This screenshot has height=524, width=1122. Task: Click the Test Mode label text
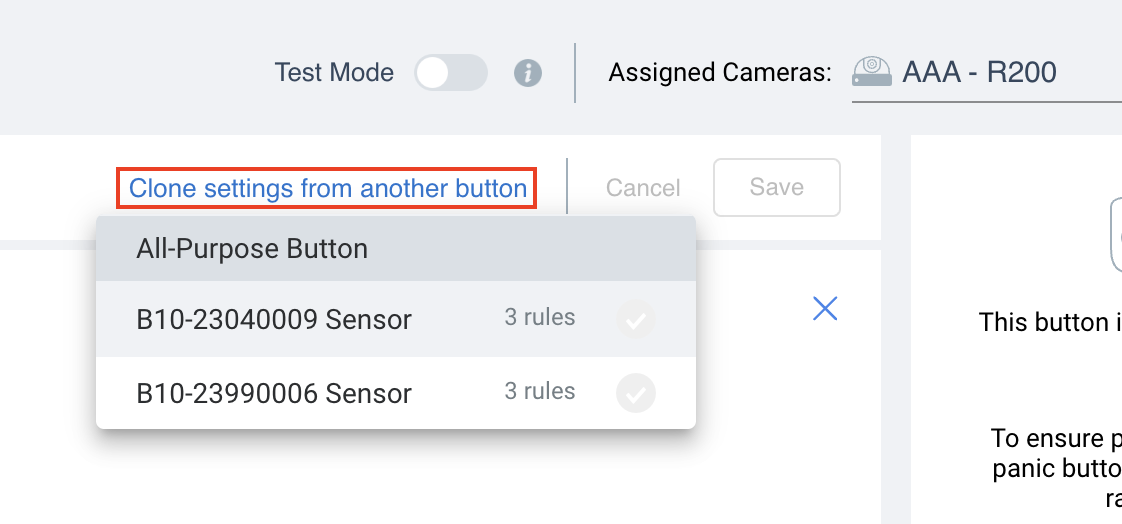tap(334, 72)
